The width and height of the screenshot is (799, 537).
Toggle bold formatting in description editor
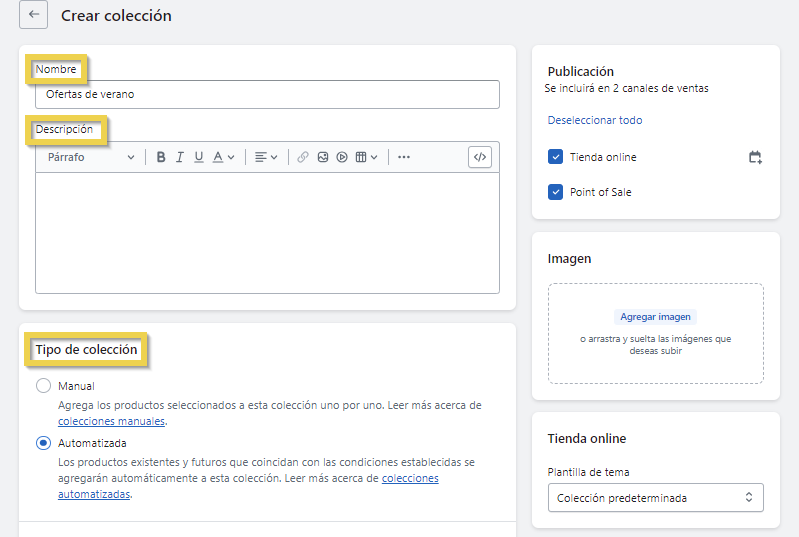[161, 157]
